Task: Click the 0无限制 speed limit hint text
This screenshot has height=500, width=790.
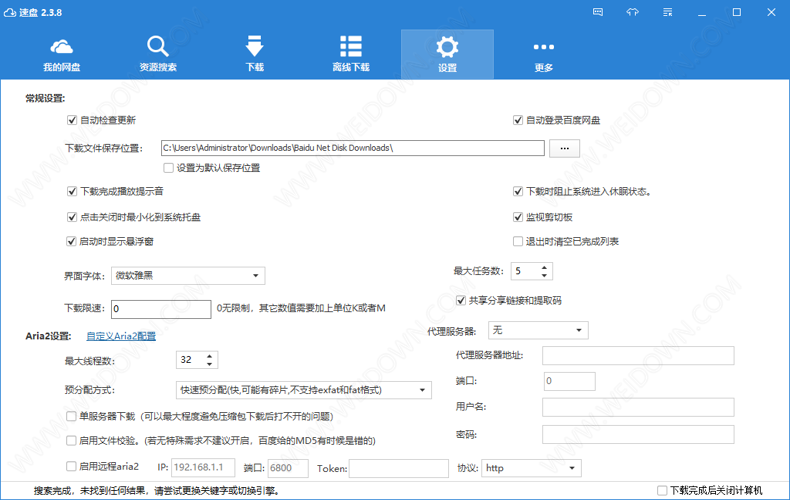Action: [301, 308]
